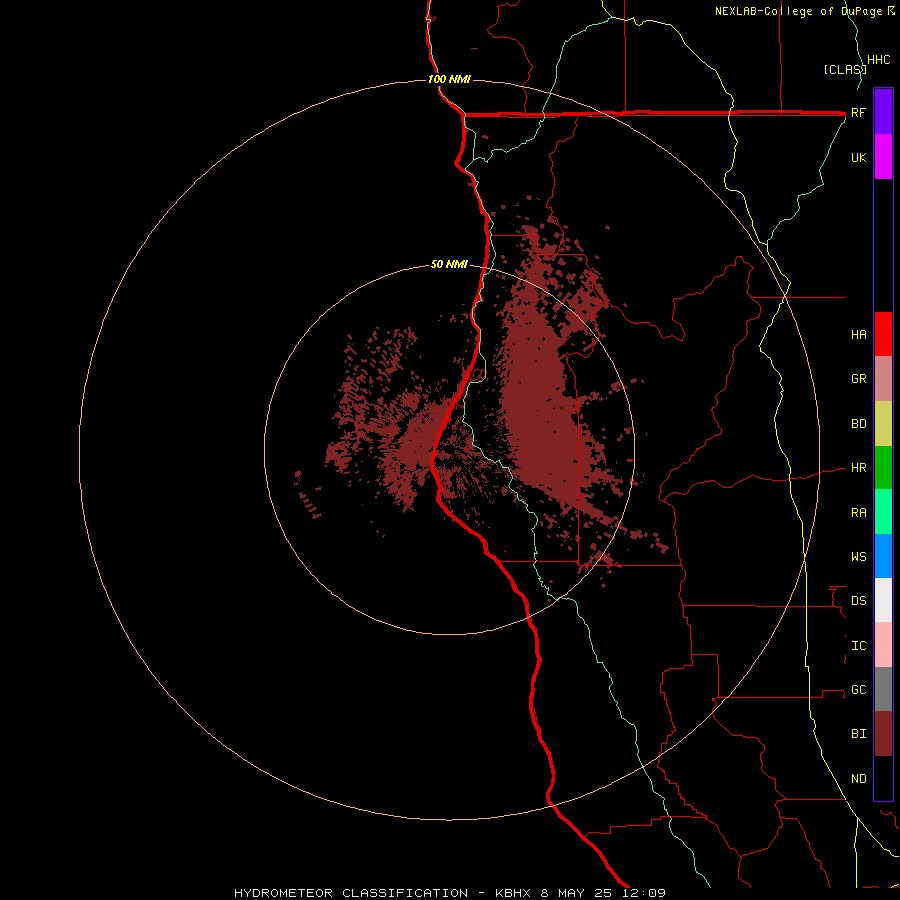The width and height of the screenshot is (900, 900).
Task: Select the "DS" legend label
Action: pyautogui.click(x=858, y=601)
